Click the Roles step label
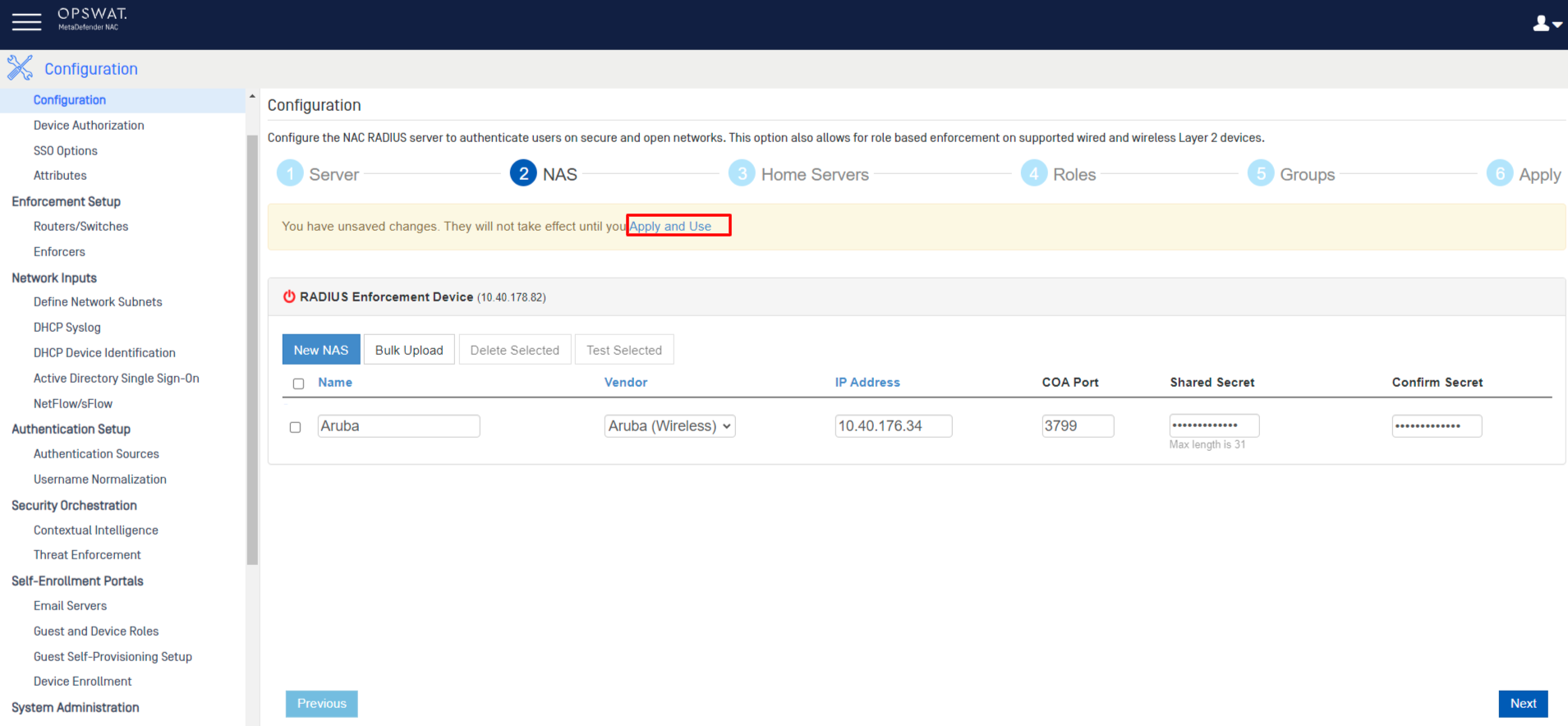The image size is (1568, 726). (1074, 174)
